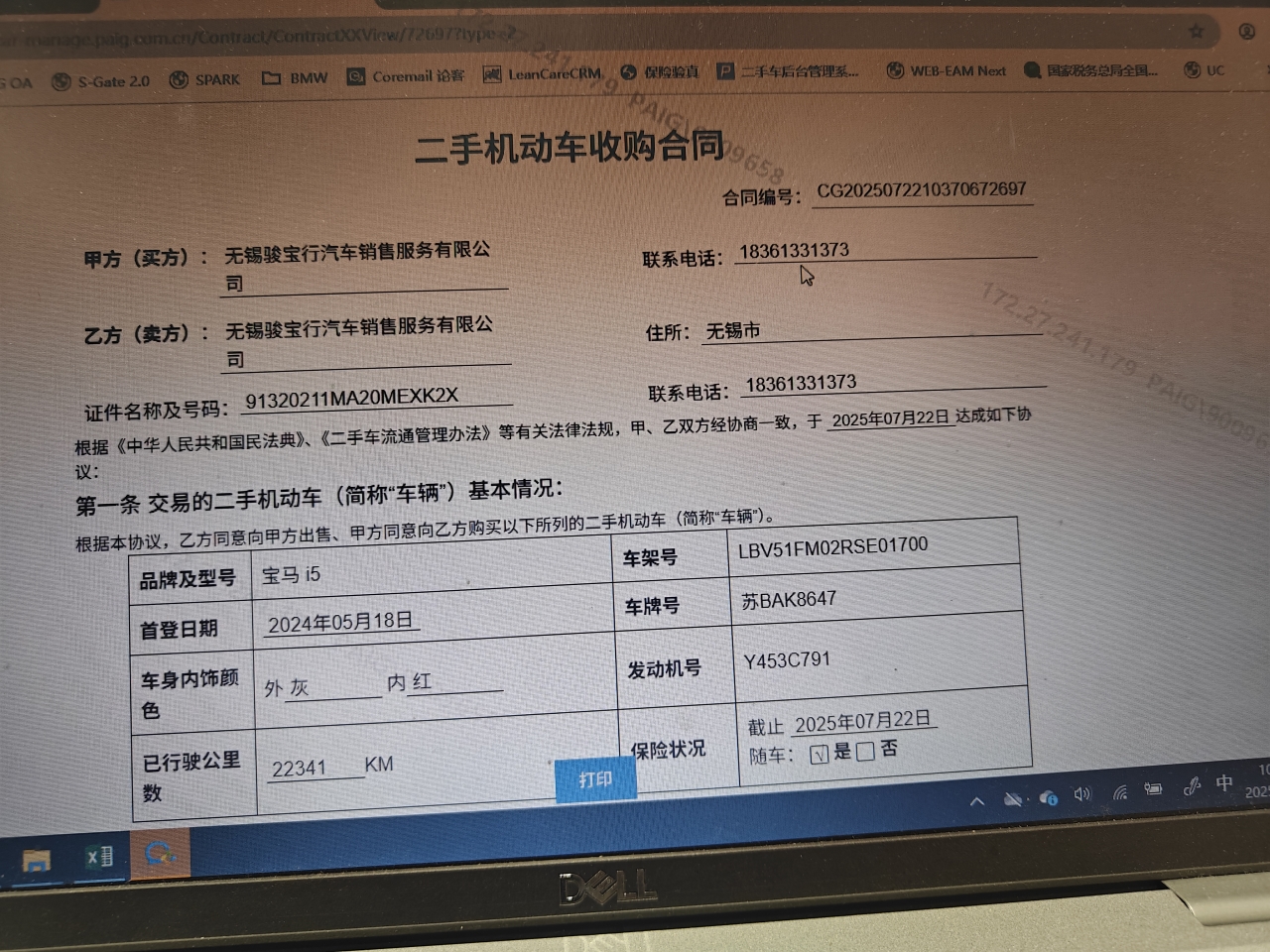Open the volume speaker tray icon

point(1082,794)
